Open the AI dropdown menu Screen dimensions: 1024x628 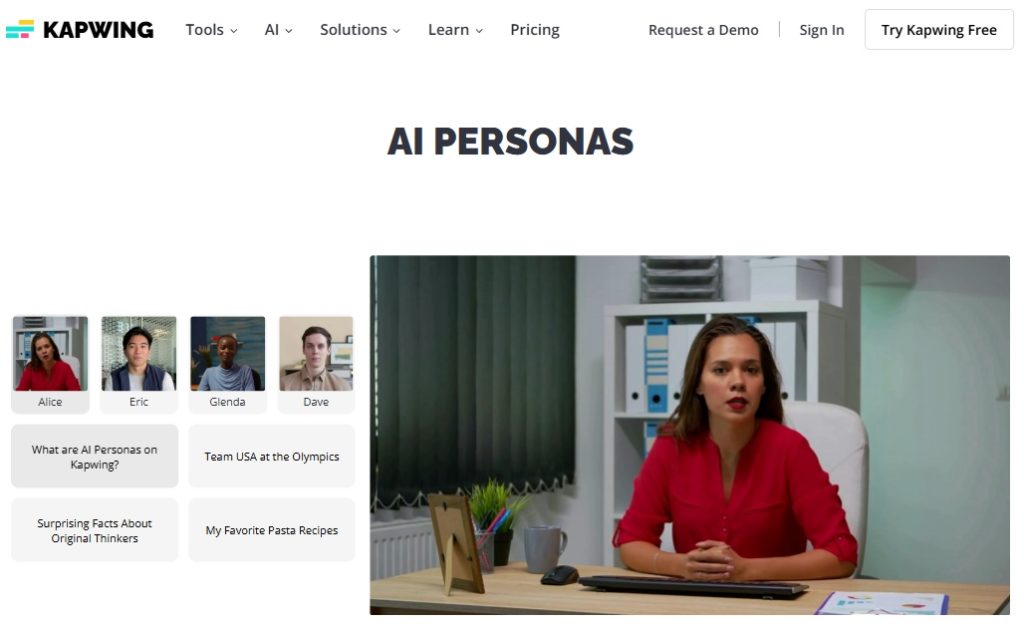(x=278, y=30)
